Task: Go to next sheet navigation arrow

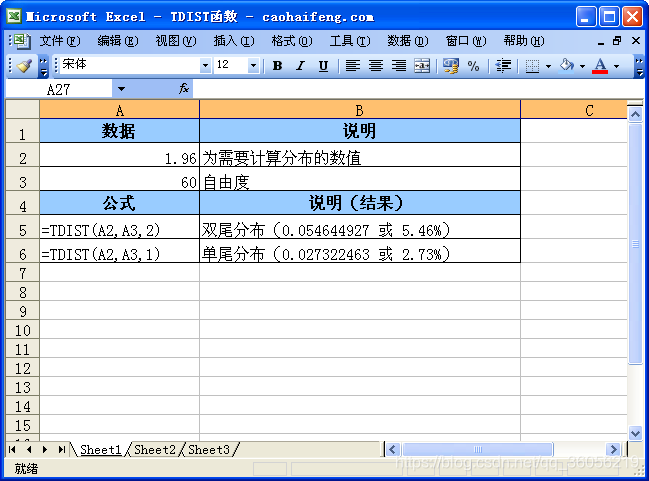Action: click(45, 450)
